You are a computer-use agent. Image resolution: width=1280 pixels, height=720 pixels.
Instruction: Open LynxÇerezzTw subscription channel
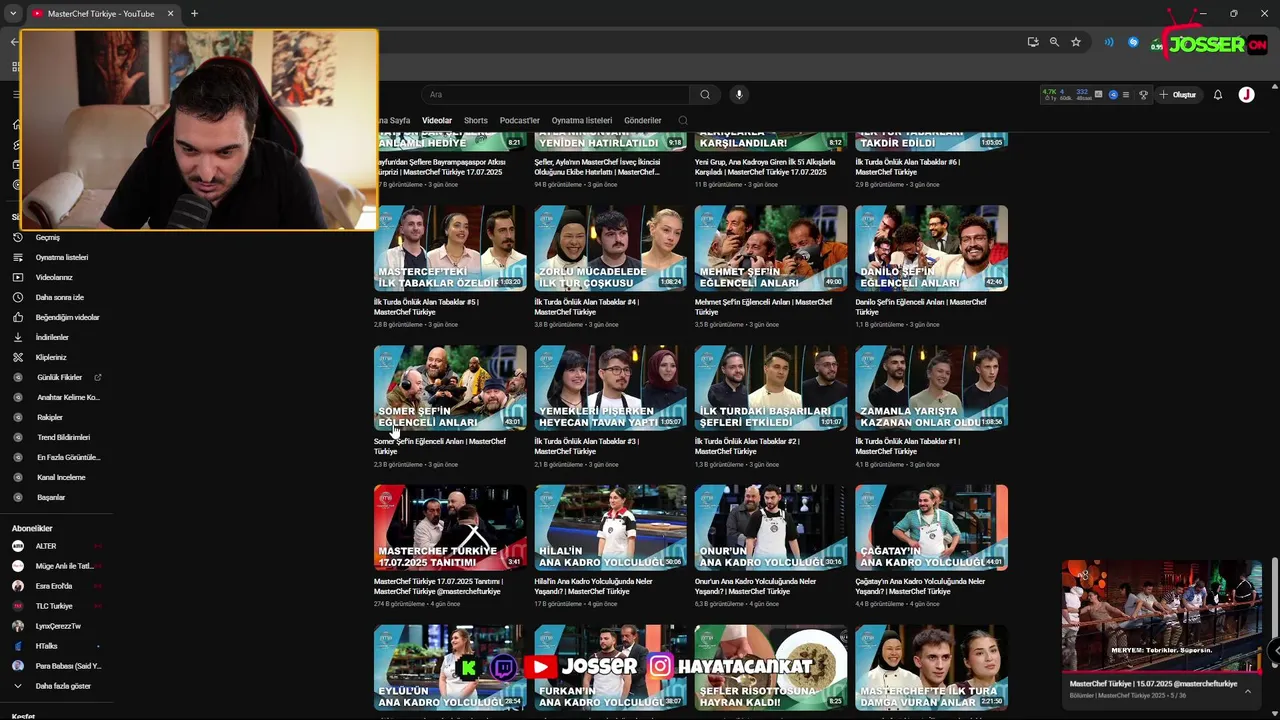click(x=57, y=626)
